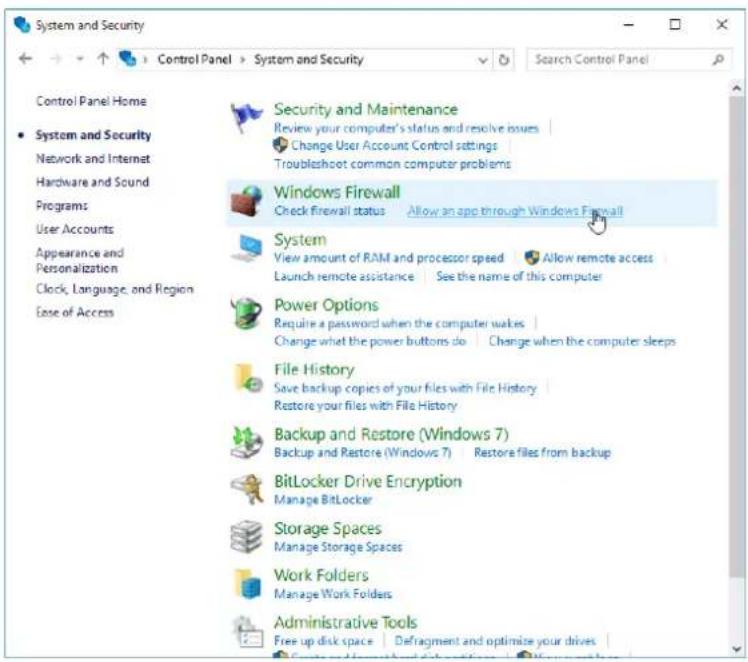Click Manage Work Folders link

332,594
